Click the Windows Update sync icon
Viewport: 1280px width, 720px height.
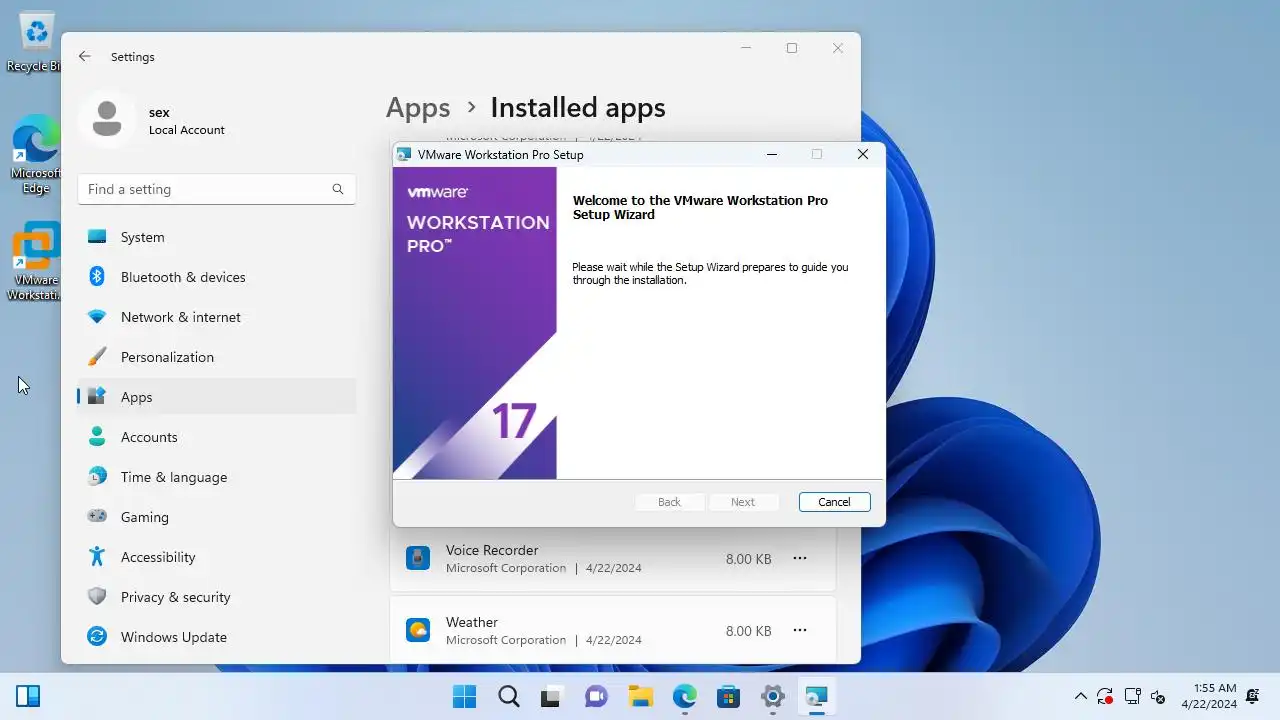coord(97,637)
